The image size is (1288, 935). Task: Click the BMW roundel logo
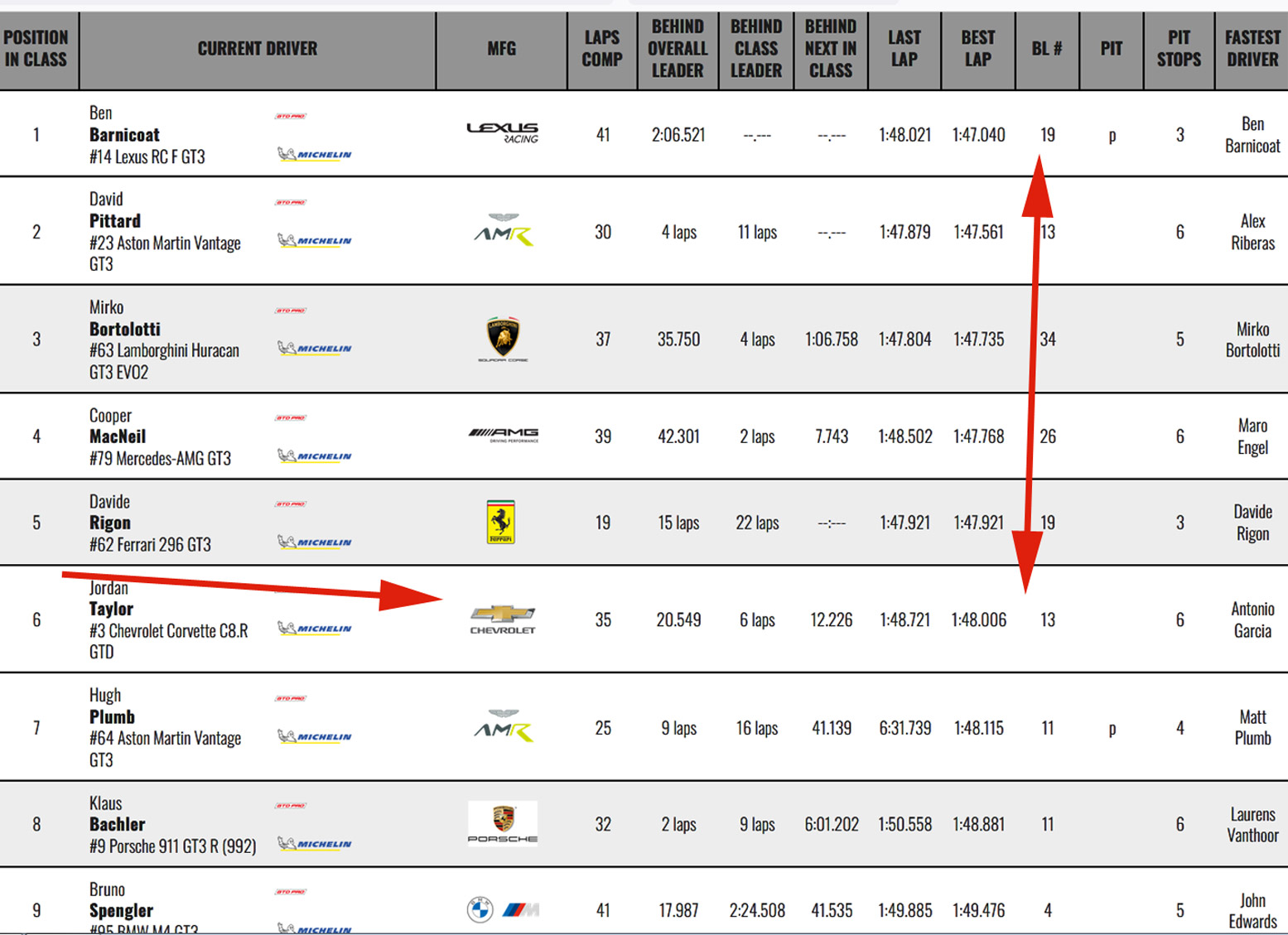(480, 910)
